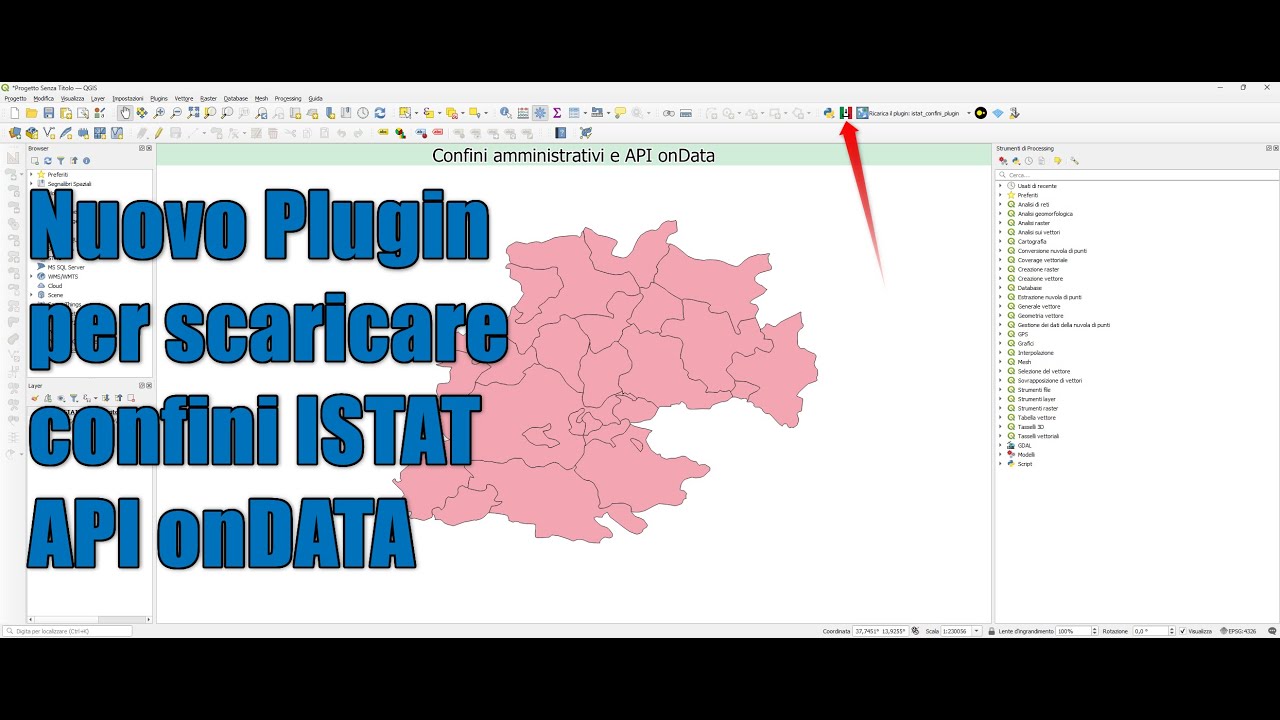Click the yellow-black round plugin icon
The height and width of the screenshot is (720, 1280).
click(981, 113)
